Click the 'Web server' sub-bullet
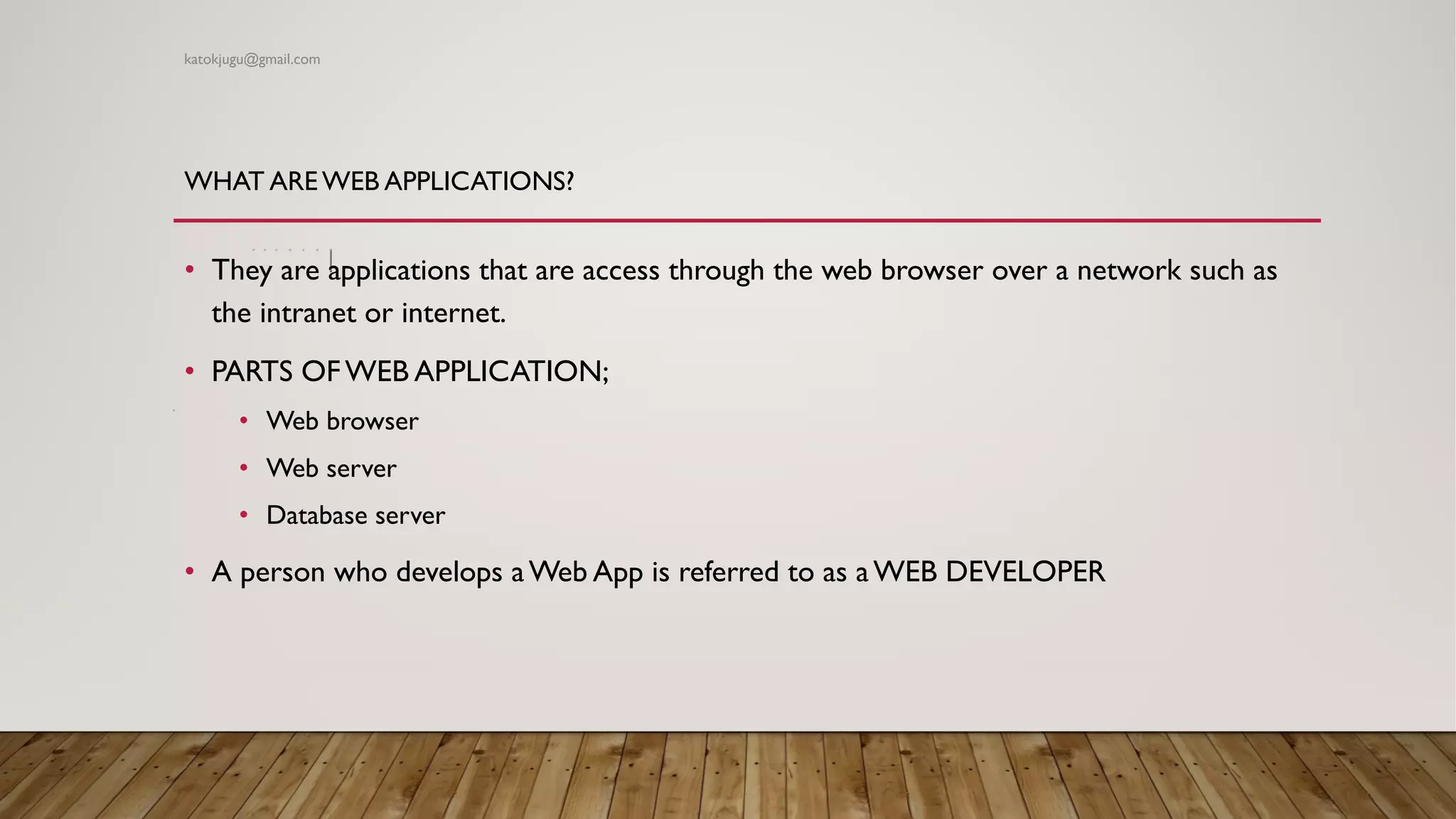This screenshot has height=819, width=1456. [331, 468]
